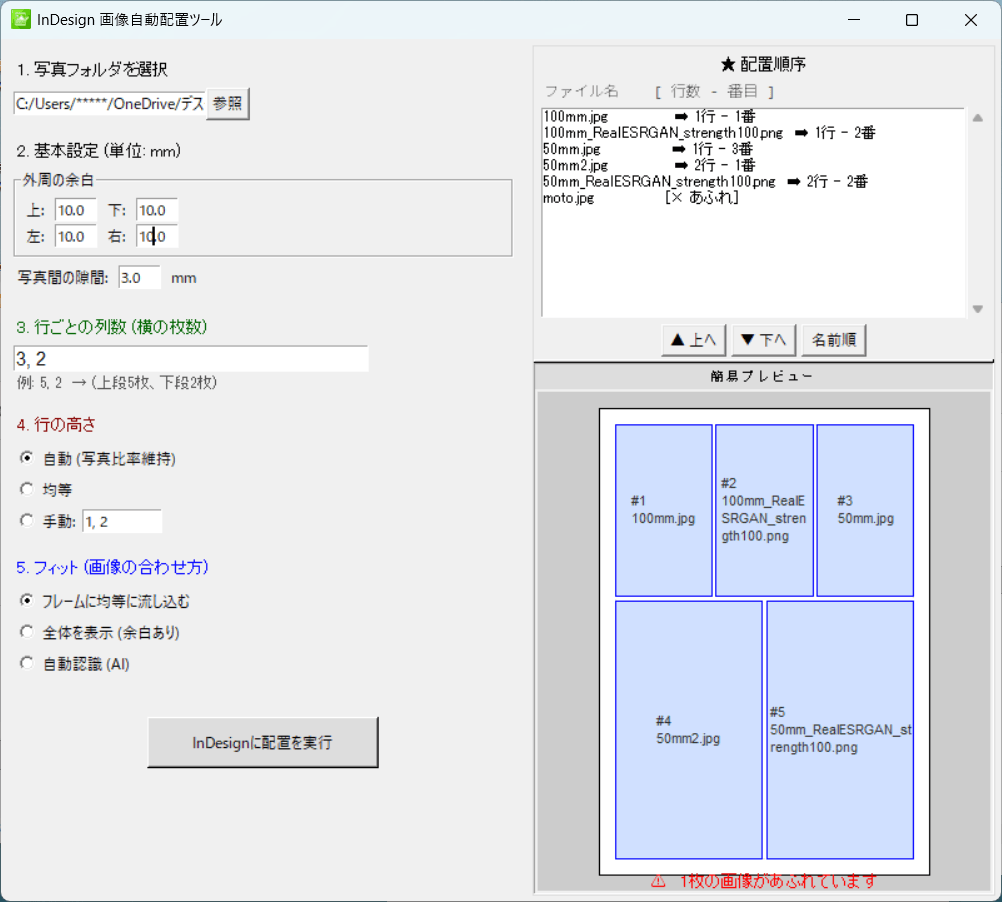Click the ▼下へ move down button
This screenshot has width=1002, height=902.
(763, 340)
